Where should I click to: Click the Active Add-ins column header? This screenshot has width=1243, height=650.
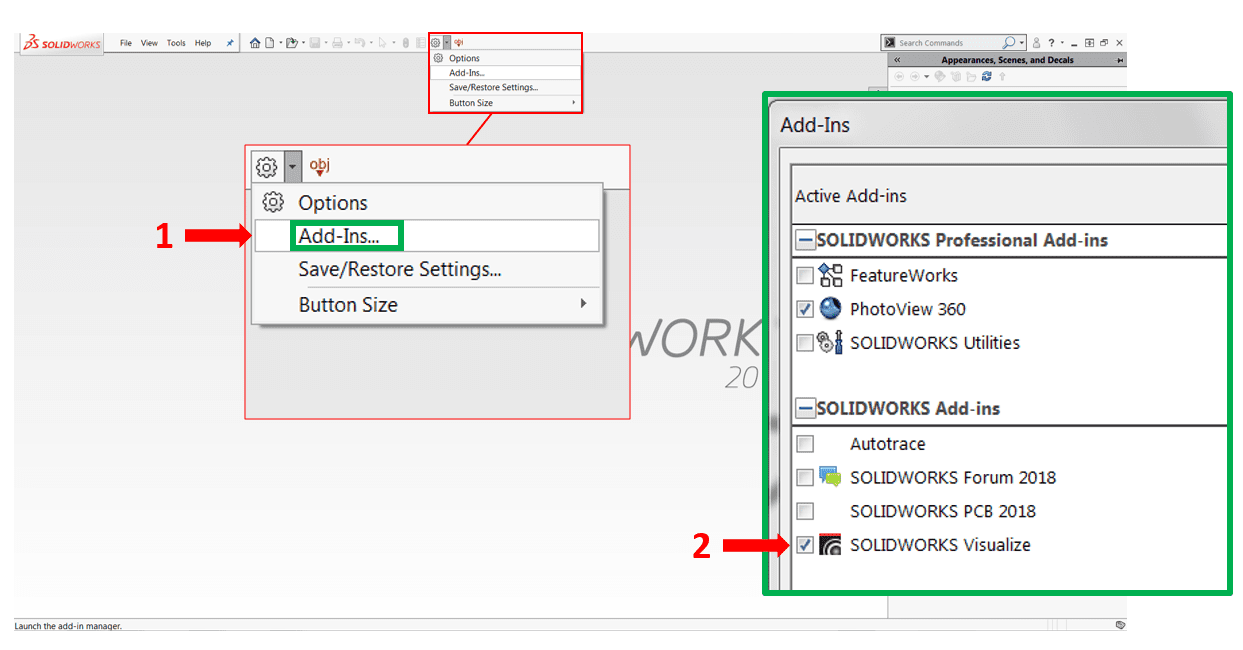click(851, 196)
